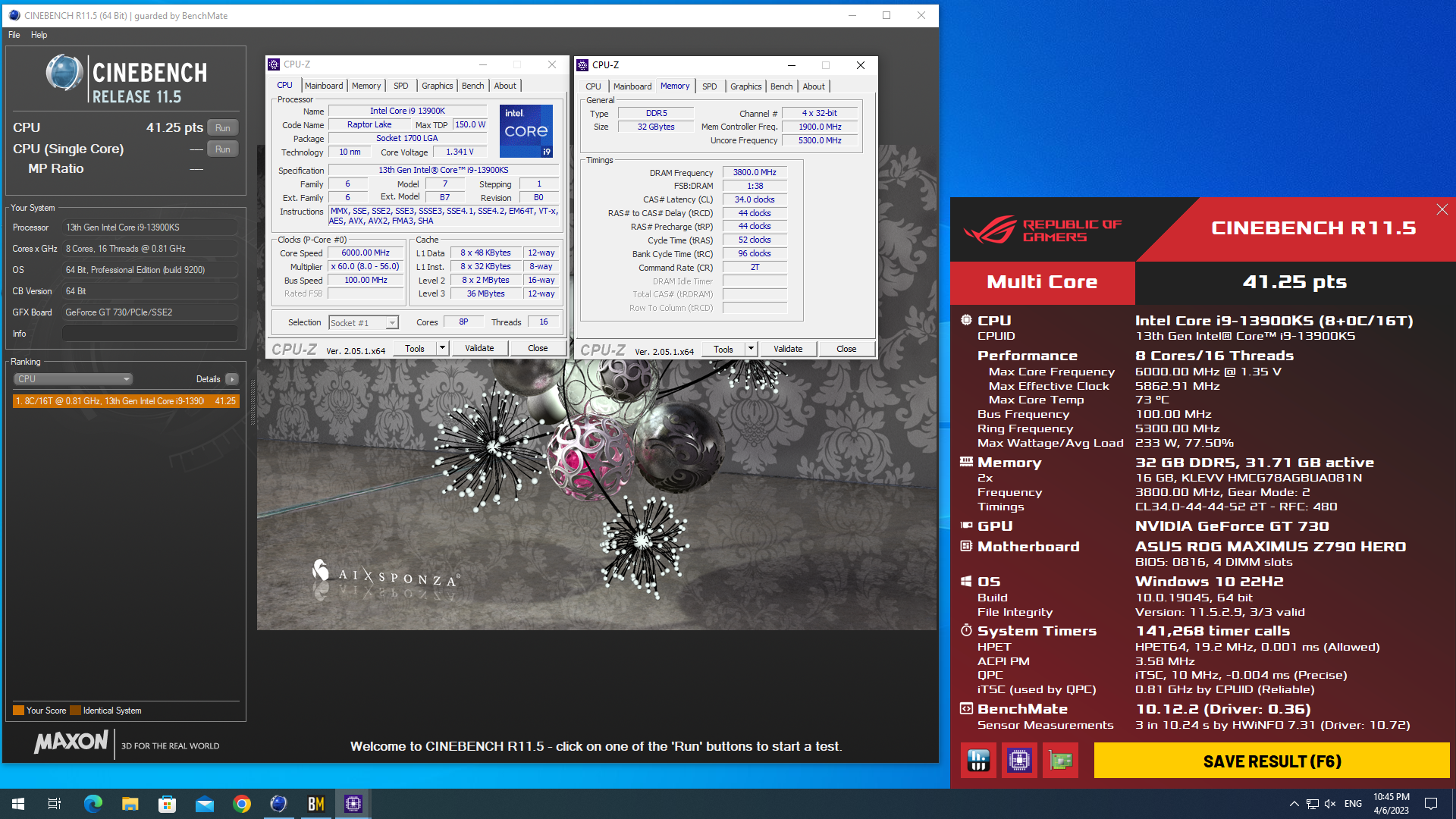Switch to Mainboard tab in left CPU-Z
1456x819 pixels.
(x=324, y=86)
